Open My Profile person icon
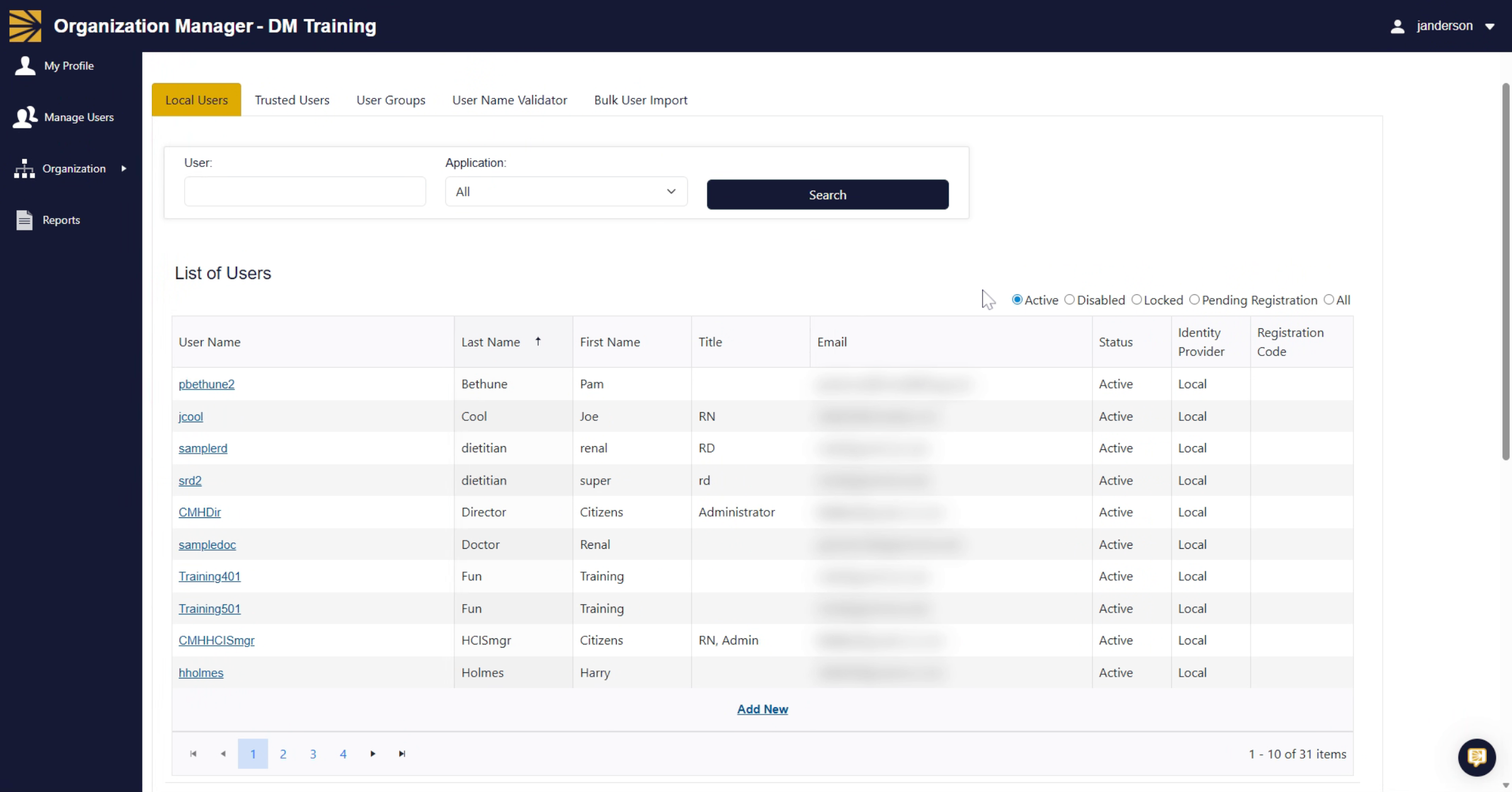This screenshot has width=1512, height=792. click(25, 66)
